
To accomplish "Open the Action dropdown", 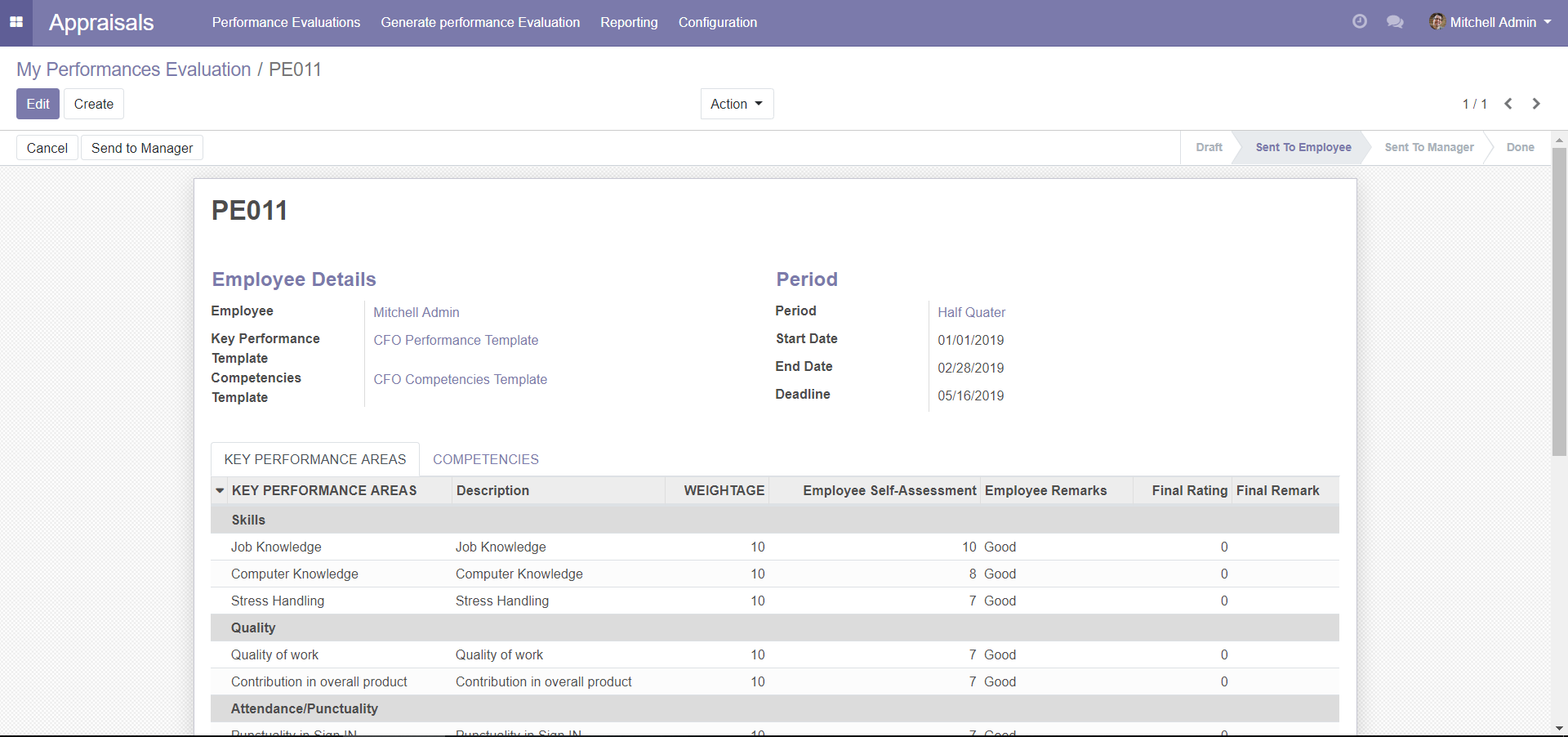I will [x=736, y=104].
